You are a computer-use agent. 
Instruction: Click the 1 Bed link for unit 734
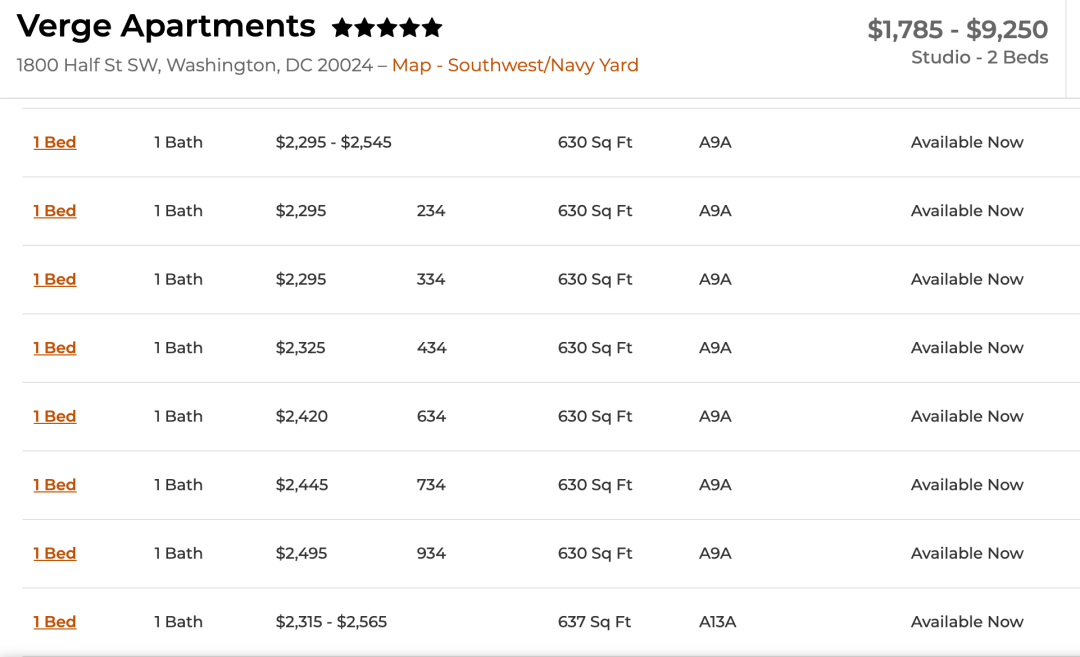pyautogui.click(x=55, y=485)
